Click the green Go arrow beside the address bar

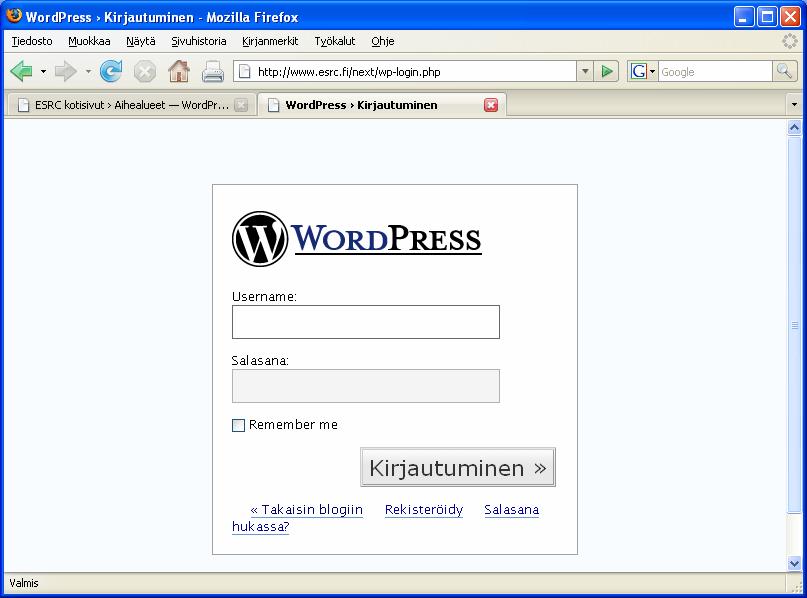click(607, 72)
